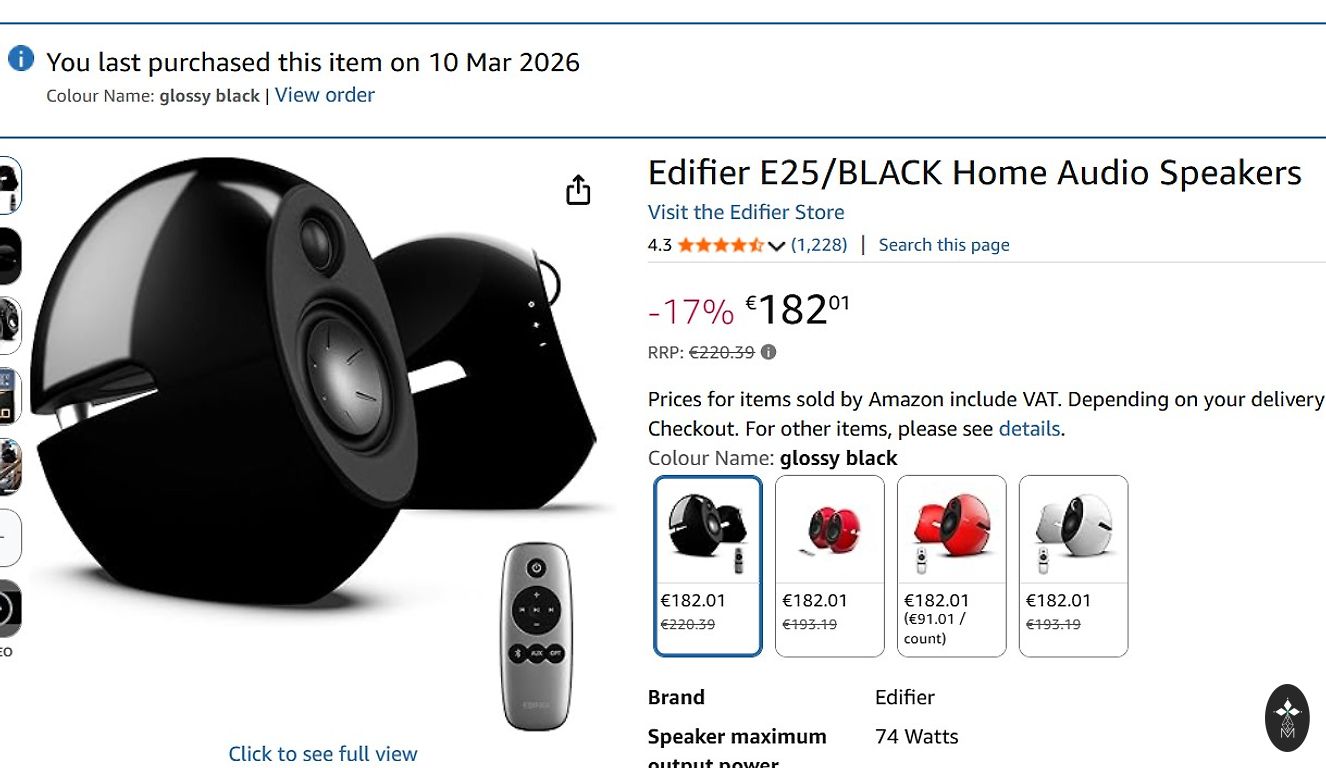Image resolution: width=1326 pixels, height=768 pixels.
Task: Open the floating assistant icon bottom right
Action: [x=1287, y=717]
